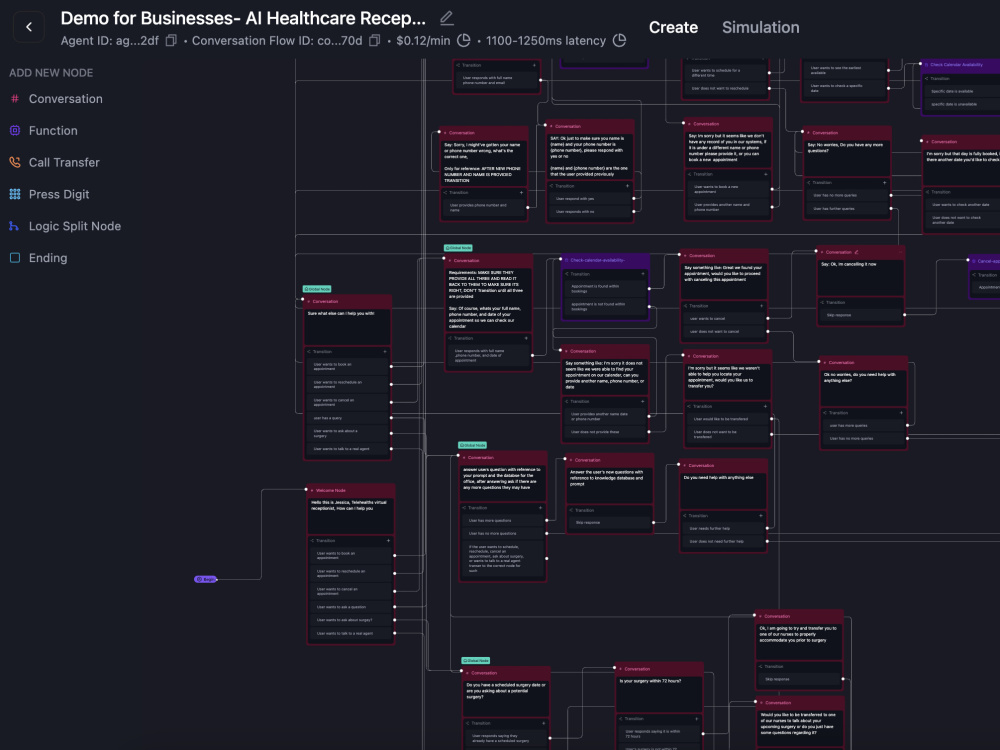
Task: Edit 'Say: Ok, im cancelling it now' prompt text
Action: coord(861,276)
